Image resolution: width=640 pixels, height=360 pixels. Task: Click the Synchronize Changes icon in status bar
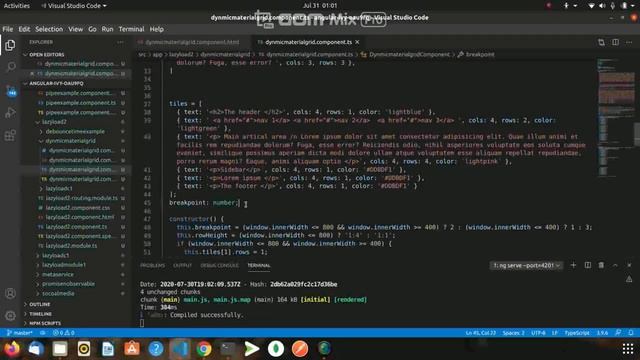pos(42,333)
